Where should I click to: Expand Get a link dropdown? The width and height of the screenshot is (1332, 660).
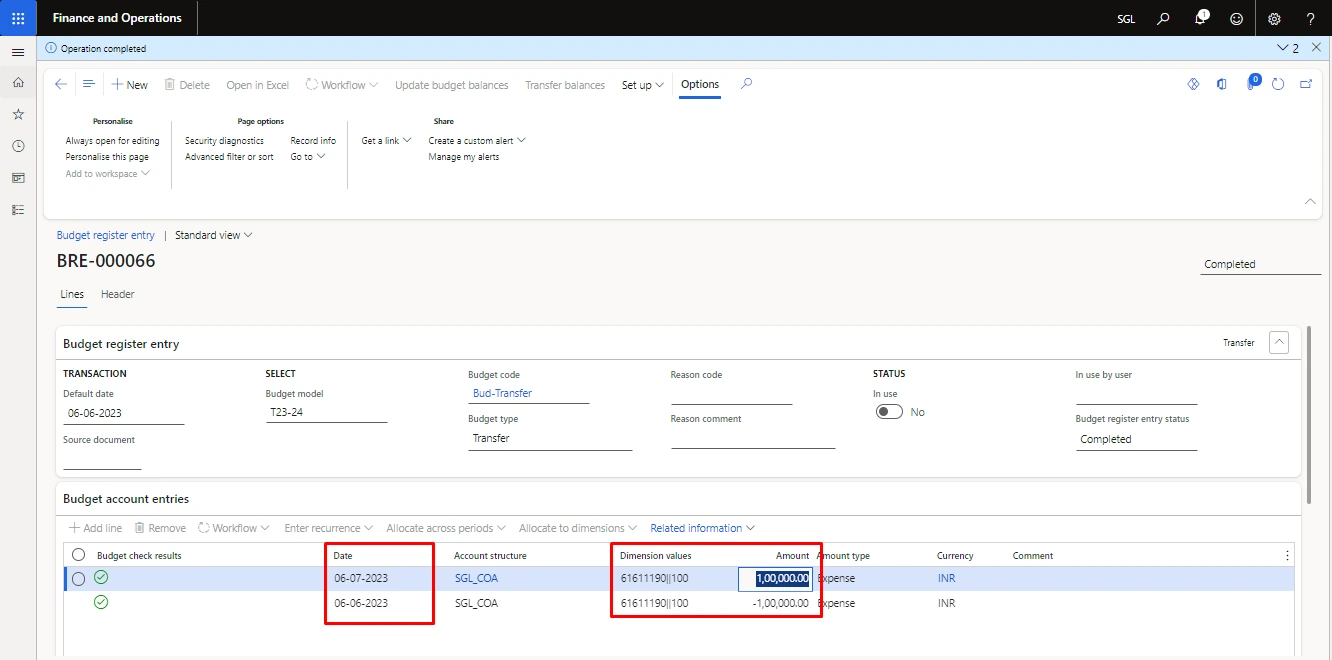pyautogui.click(x=387, y=141)
